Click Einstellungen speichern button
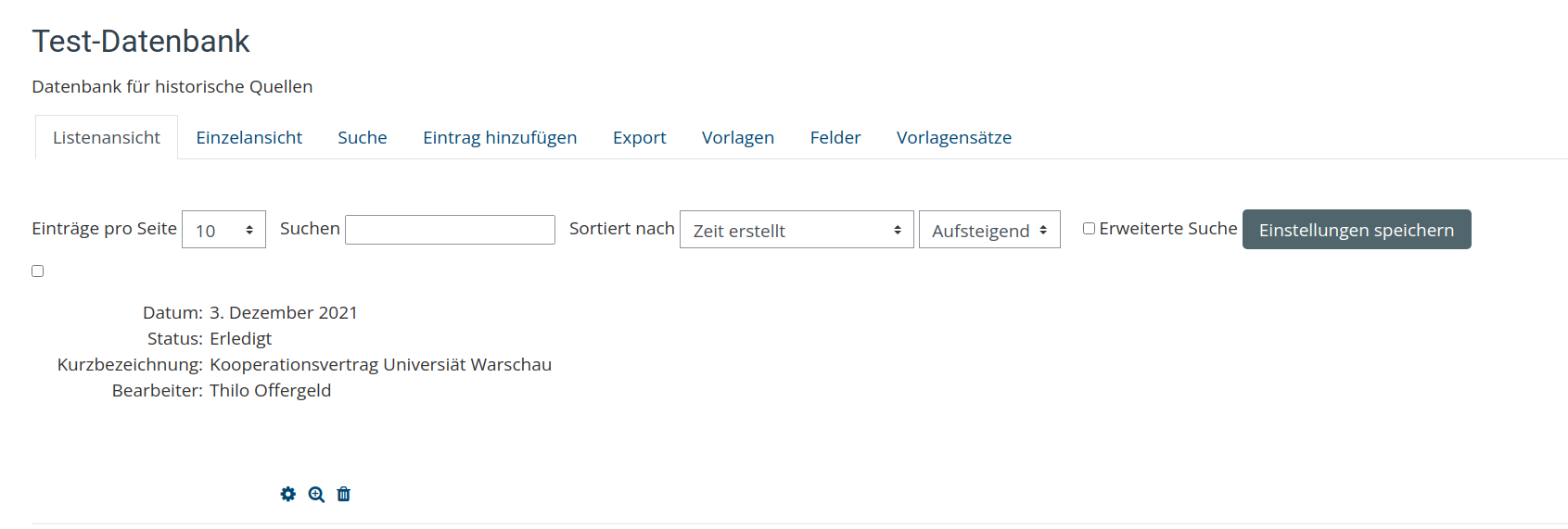The width and height of the screenshot is (1568, 529). (x=1357, y=230)
